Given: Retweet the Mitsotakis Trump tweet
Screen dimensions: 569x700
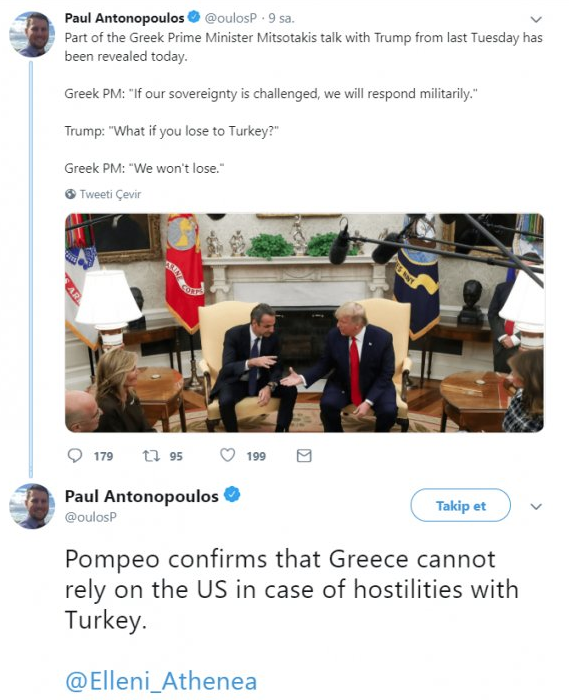Looking at the screenshot, I should click(151, 456).
